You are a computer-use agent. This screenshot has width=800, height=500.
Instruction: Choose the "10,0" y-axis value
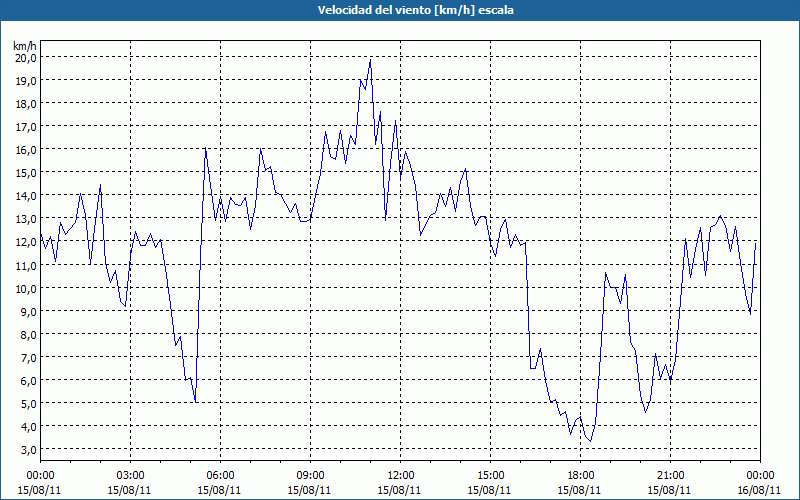[25, 288]
